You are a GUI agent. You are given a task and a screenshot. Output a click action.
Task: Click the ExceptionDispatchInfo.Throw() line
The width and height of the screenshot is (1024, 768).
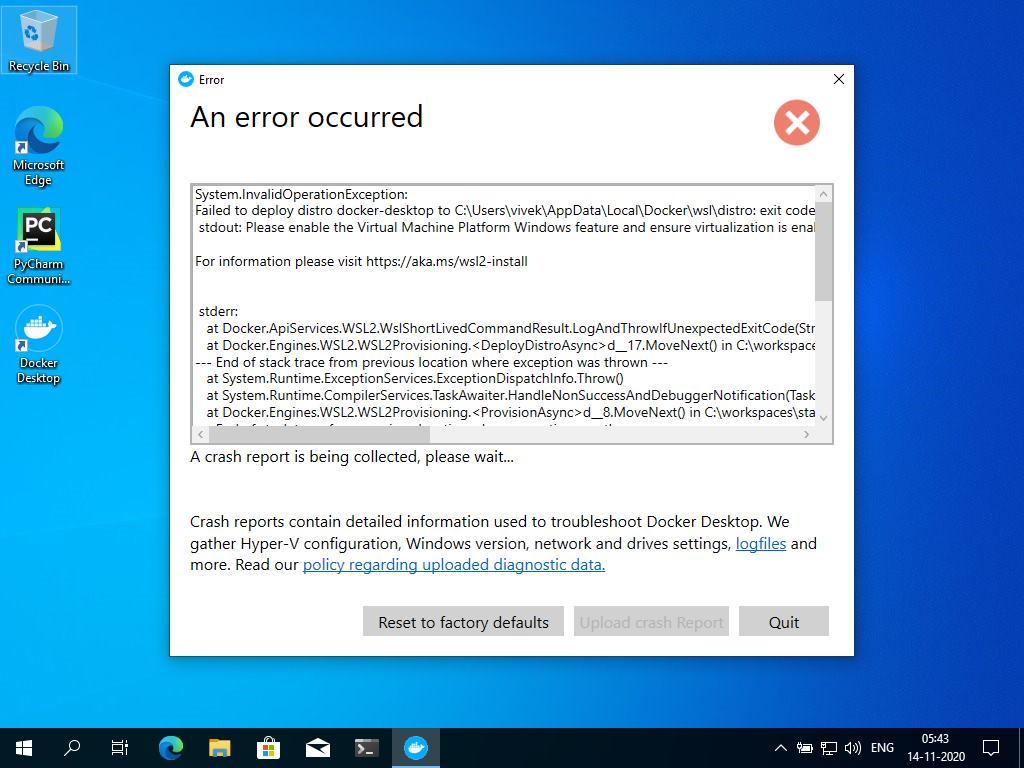pyautogui.click(x=415, y=379)
